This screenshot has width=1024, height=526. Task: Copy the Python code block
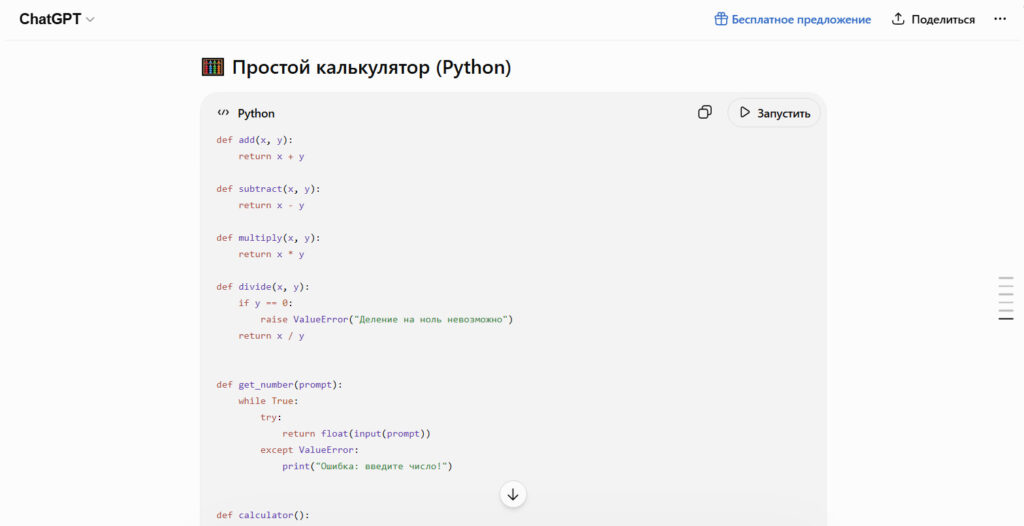[x=705, y=112]
